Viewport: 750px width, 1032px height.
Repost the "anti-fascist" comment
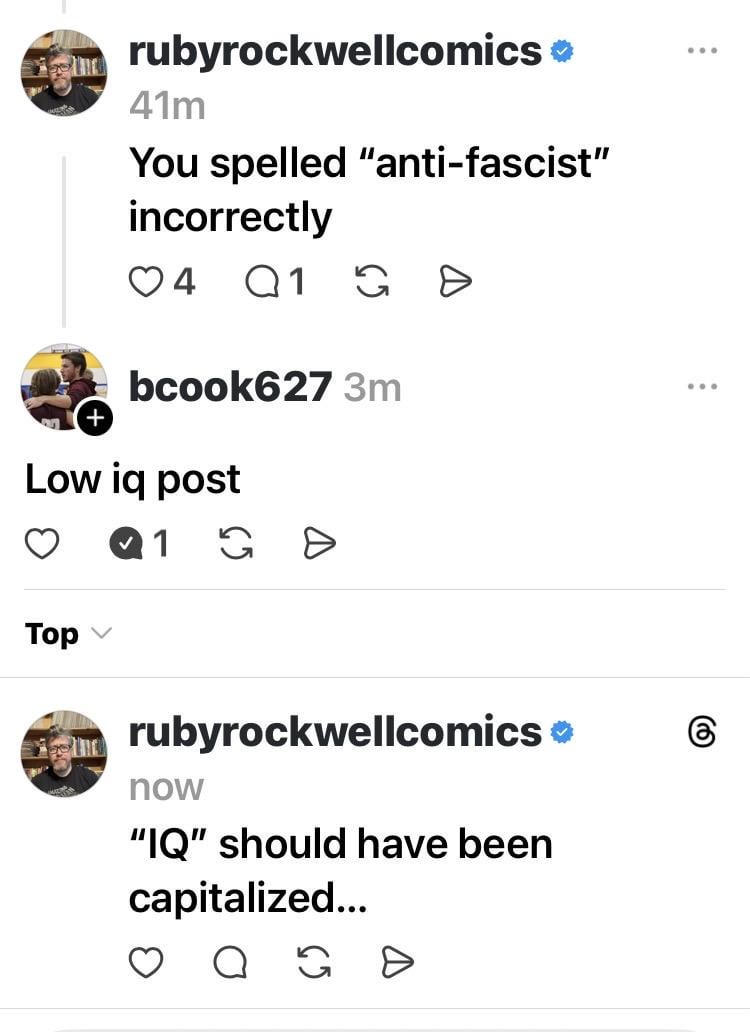click(372, 282)
